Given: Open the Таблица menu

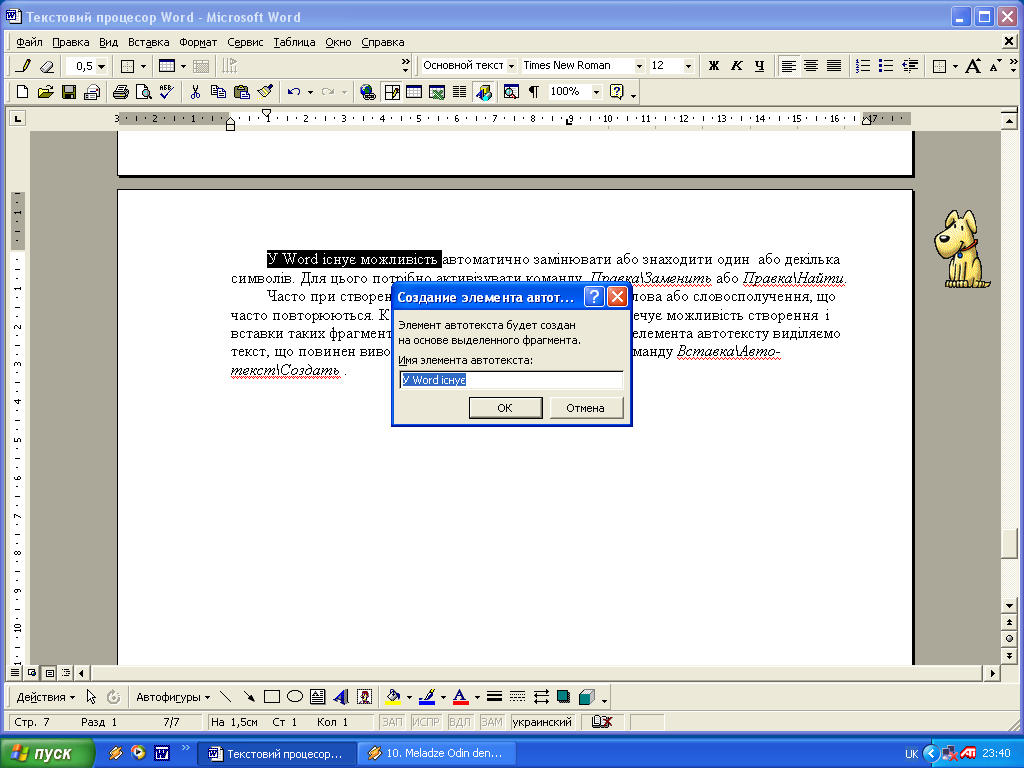Looking at the screenshot, I should click(x=294, y=42).
